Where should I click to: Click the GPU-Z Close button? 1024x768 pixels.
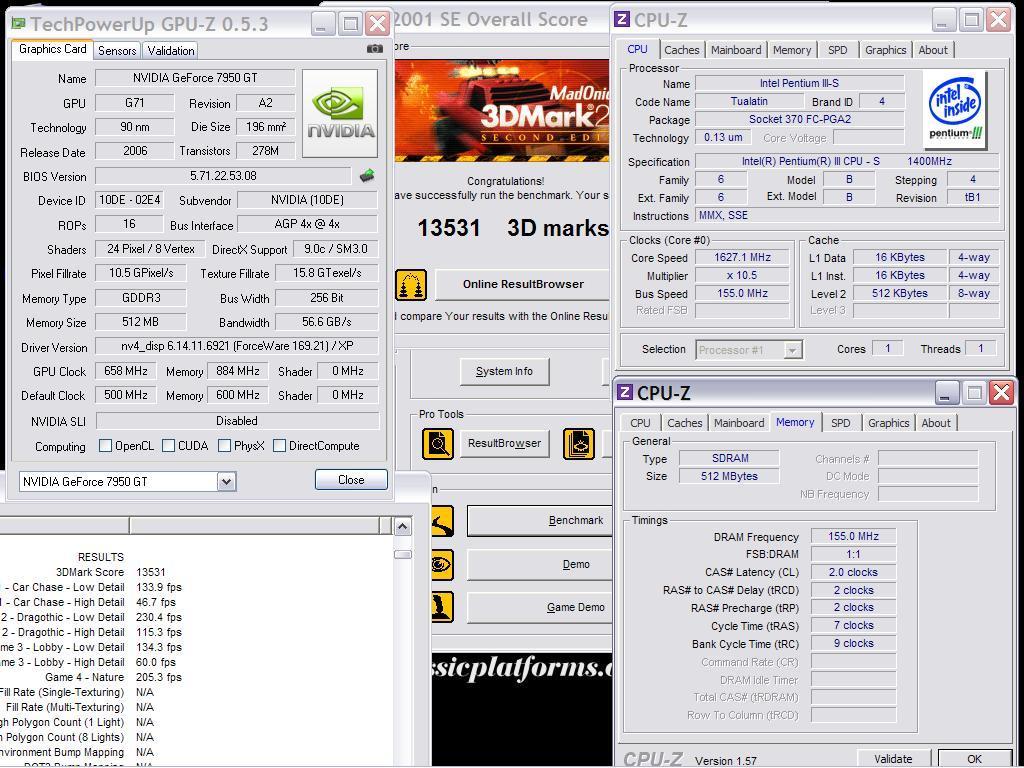point(351,480)
